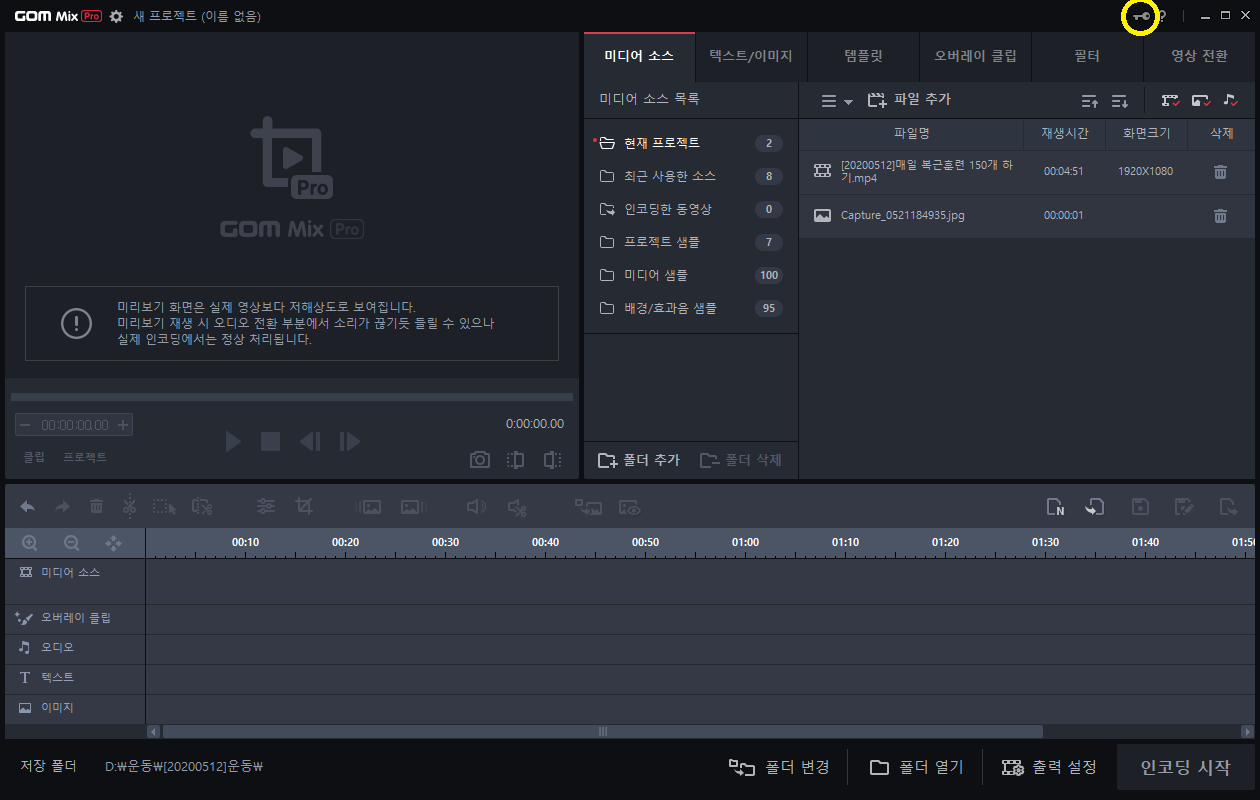Select 인코딩한 동영상 folder

(690, 209)
